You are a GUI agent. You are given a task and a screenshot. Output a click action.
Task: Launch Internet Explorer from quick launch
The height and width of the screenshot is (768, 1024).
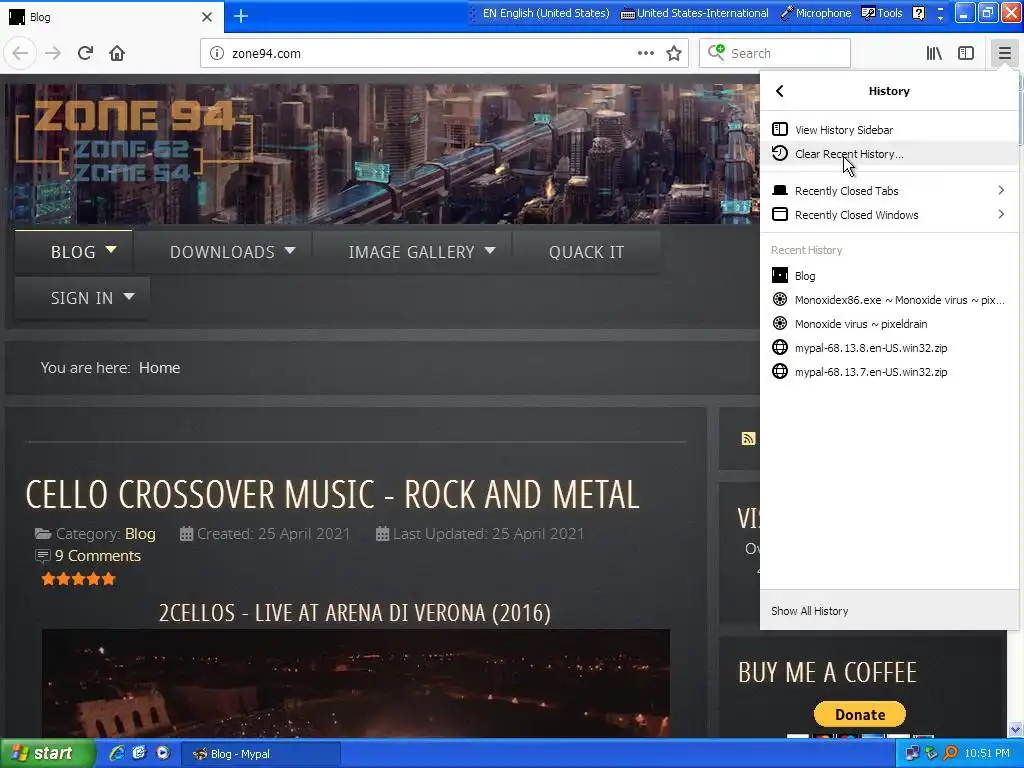click(x=117, y=753)
